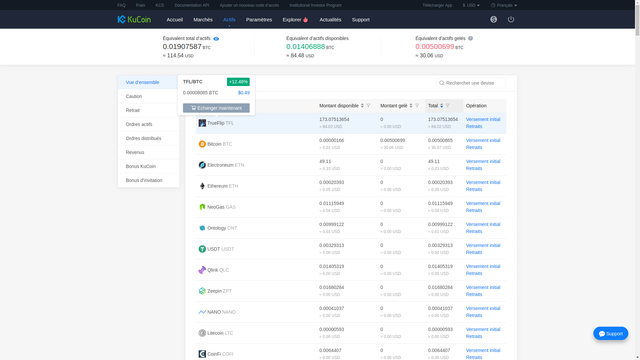Click the $0.49 TFL price
The width and height of the screenshot is (640, 360).
[244, 93]
